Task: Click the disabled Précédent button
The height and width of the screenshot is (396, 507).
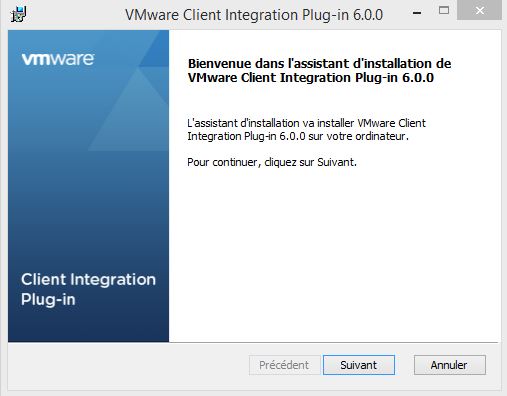Action: point(284,365)
